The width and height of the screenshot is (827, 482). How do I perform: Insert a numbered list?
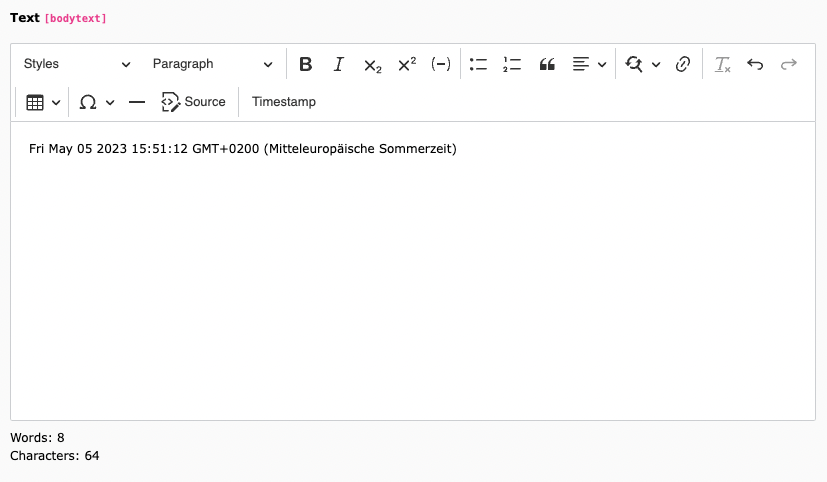click(512, 64)
